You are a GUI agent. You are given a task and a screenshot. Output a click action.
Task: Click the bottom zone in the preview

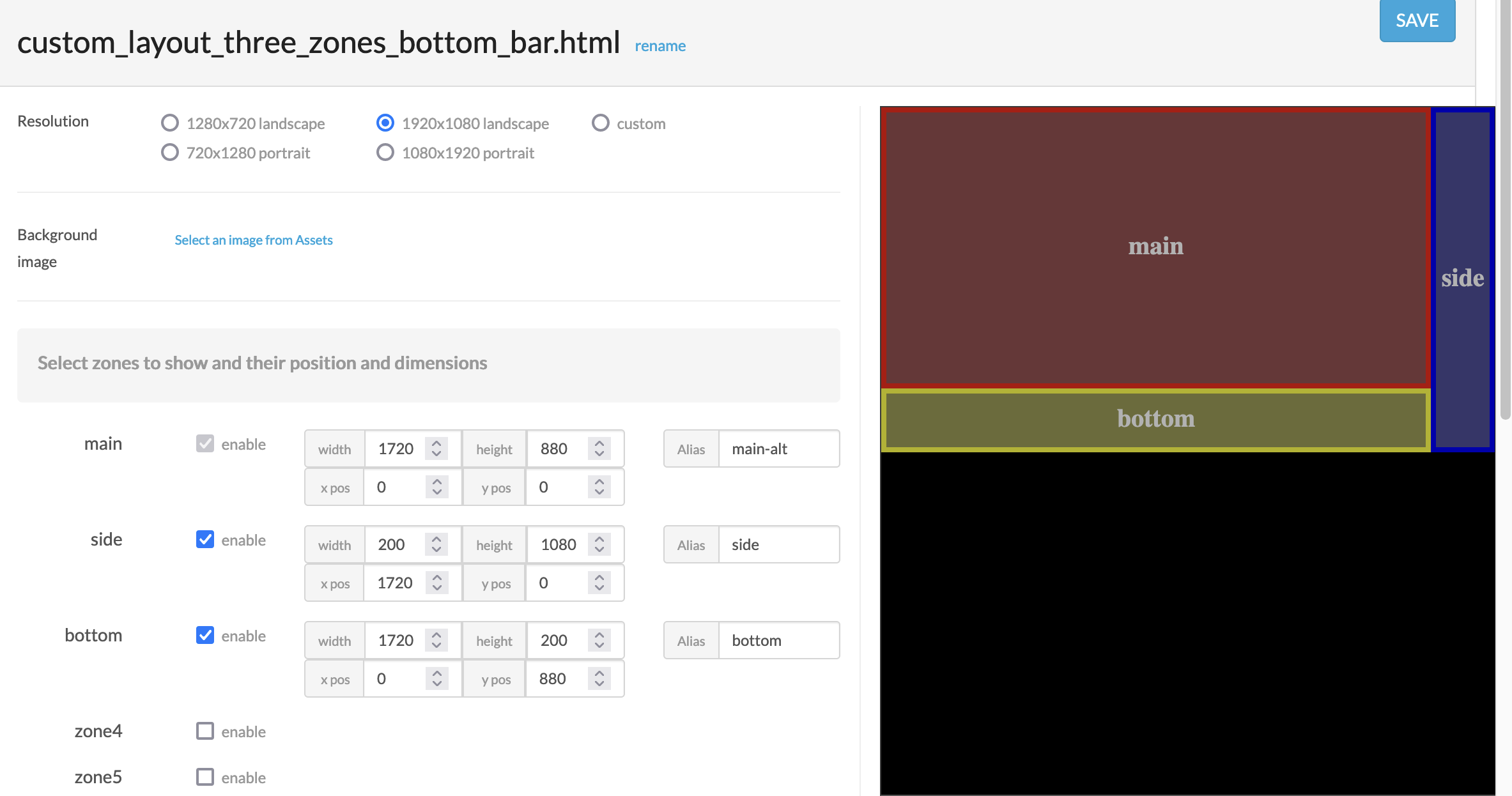click(1155, 419)
